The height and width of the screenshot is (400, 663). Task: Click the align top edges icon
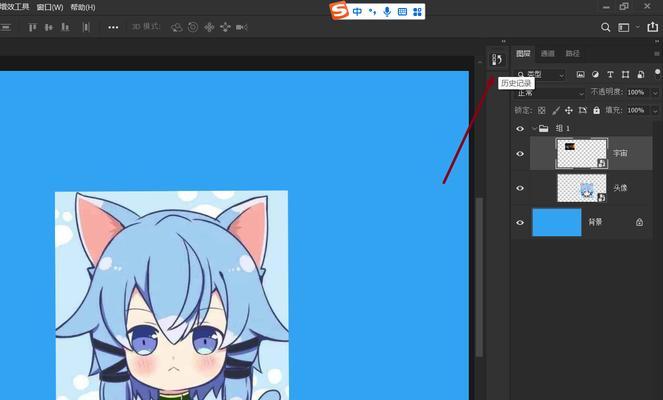[x=33, y=27]
